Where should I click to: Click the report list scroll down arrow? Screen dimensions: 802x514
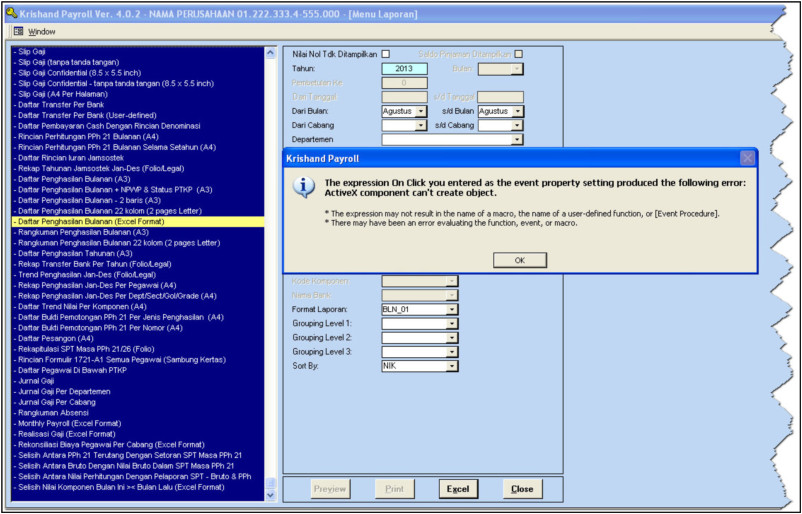point(271,495)
